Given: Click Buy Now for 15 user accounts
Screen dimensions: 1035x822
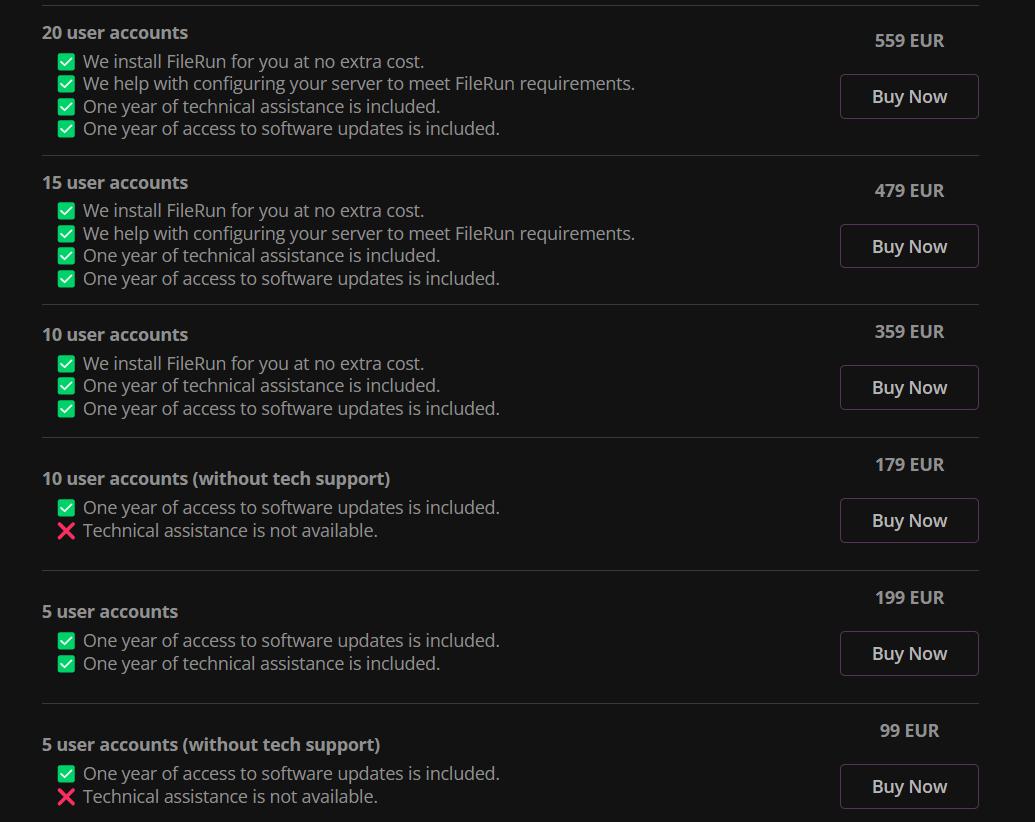Looking at the screenshot, I should (x=909, y=247).
